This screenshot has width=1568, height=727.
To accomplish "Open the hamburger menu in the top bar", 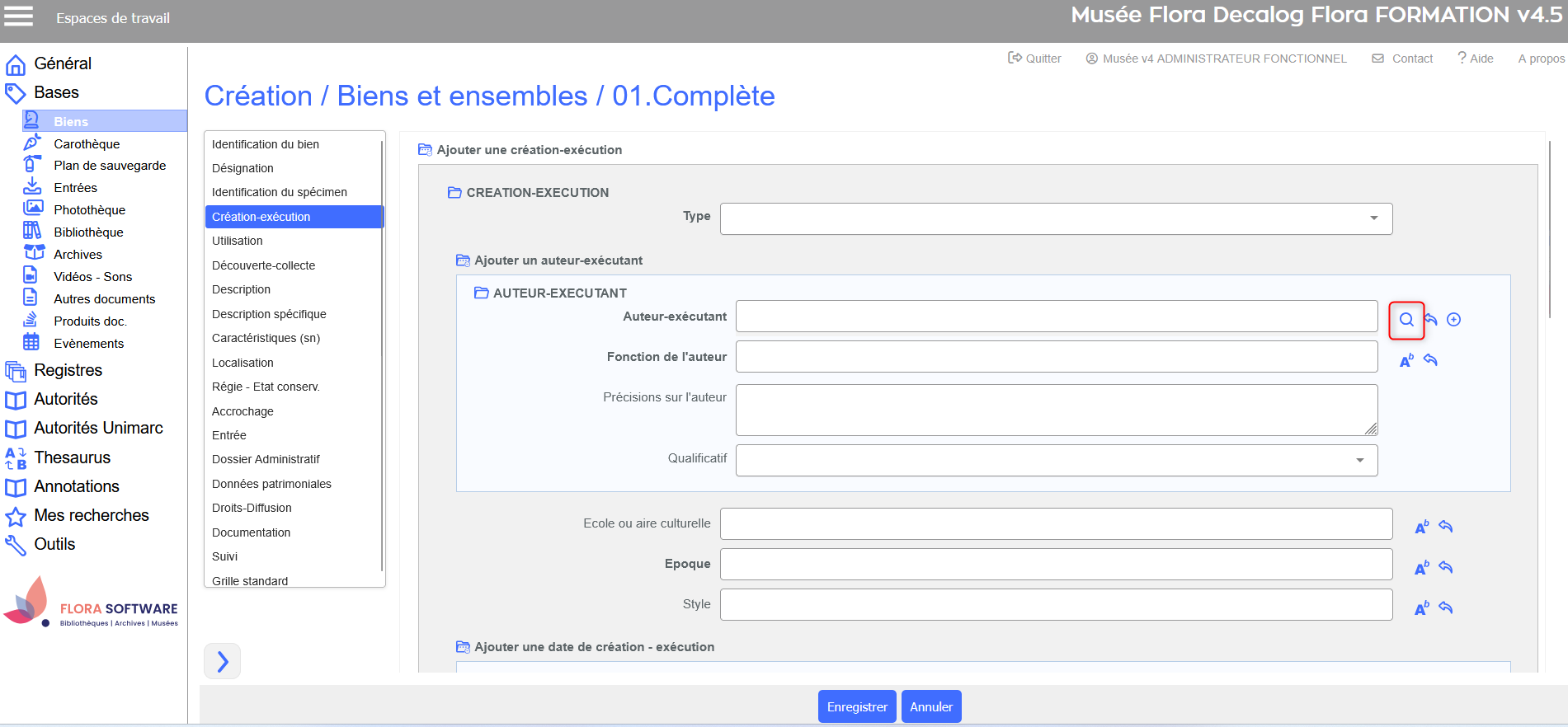I will 19,16.
